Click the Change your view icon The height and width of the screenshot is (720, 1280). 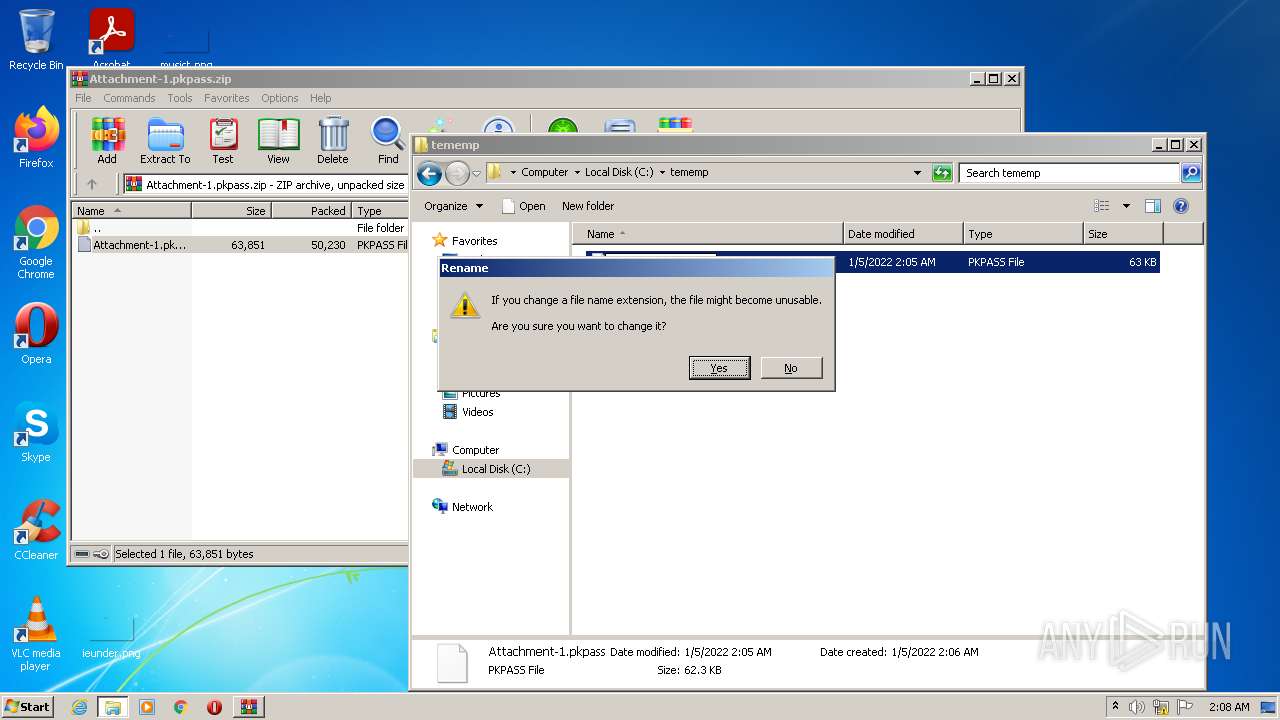[x=1102, y=206]
